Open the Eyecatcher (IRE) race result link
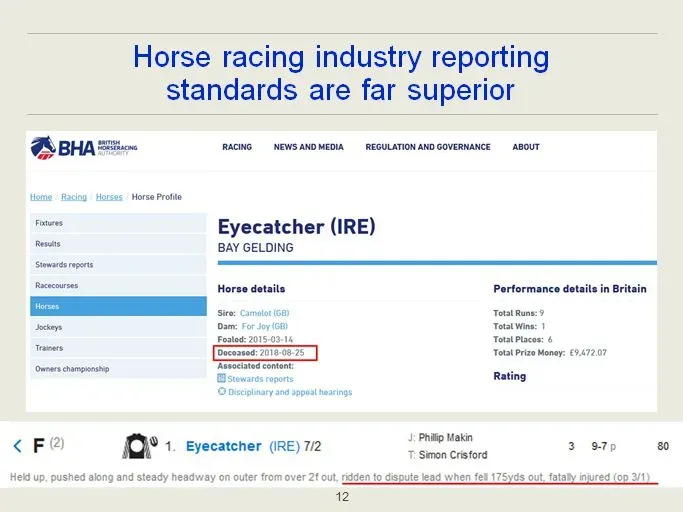 coord(243,446)
